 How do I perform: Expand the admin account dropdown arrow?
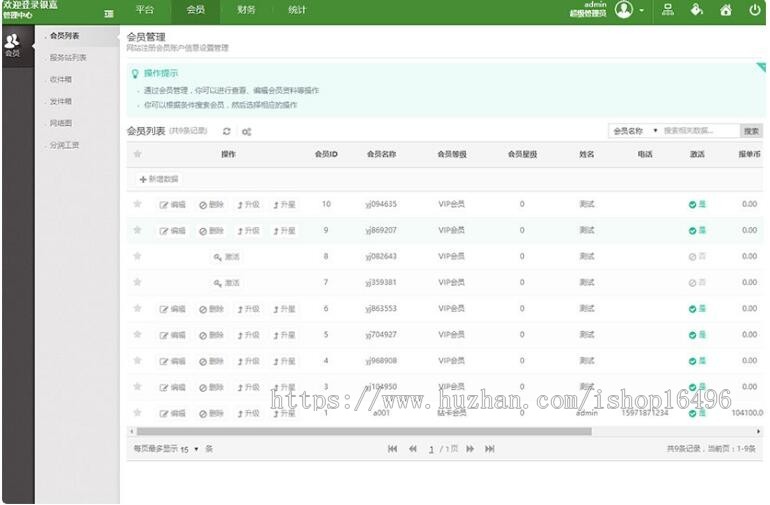[x=641, y=10]
